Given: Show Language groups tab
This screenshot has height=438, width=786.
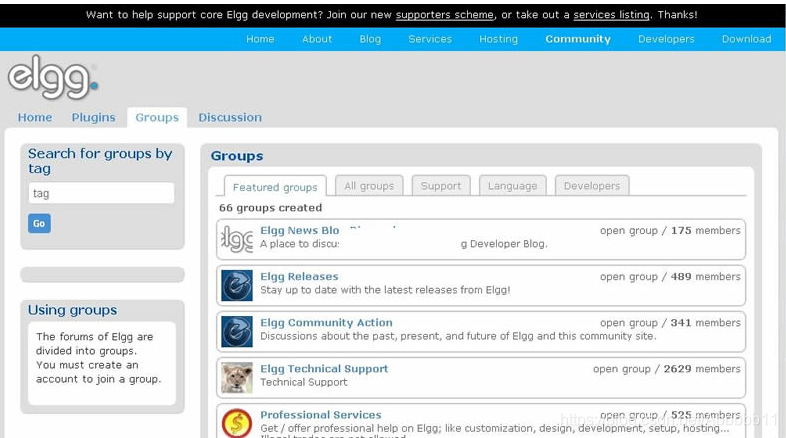Looking at the screenshot, I should (x=512, y=185).
